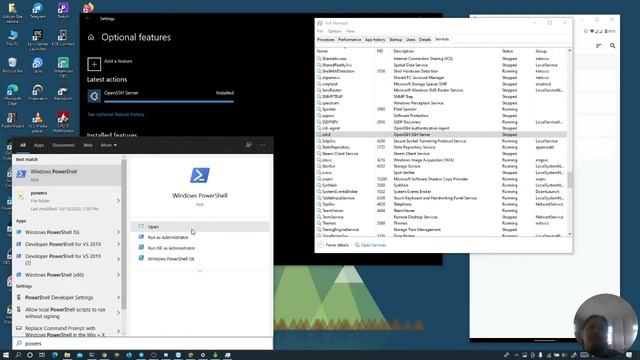Click Open action for Windows PowerShell
This screenshot has width=640, height=360.
(200, 227)
